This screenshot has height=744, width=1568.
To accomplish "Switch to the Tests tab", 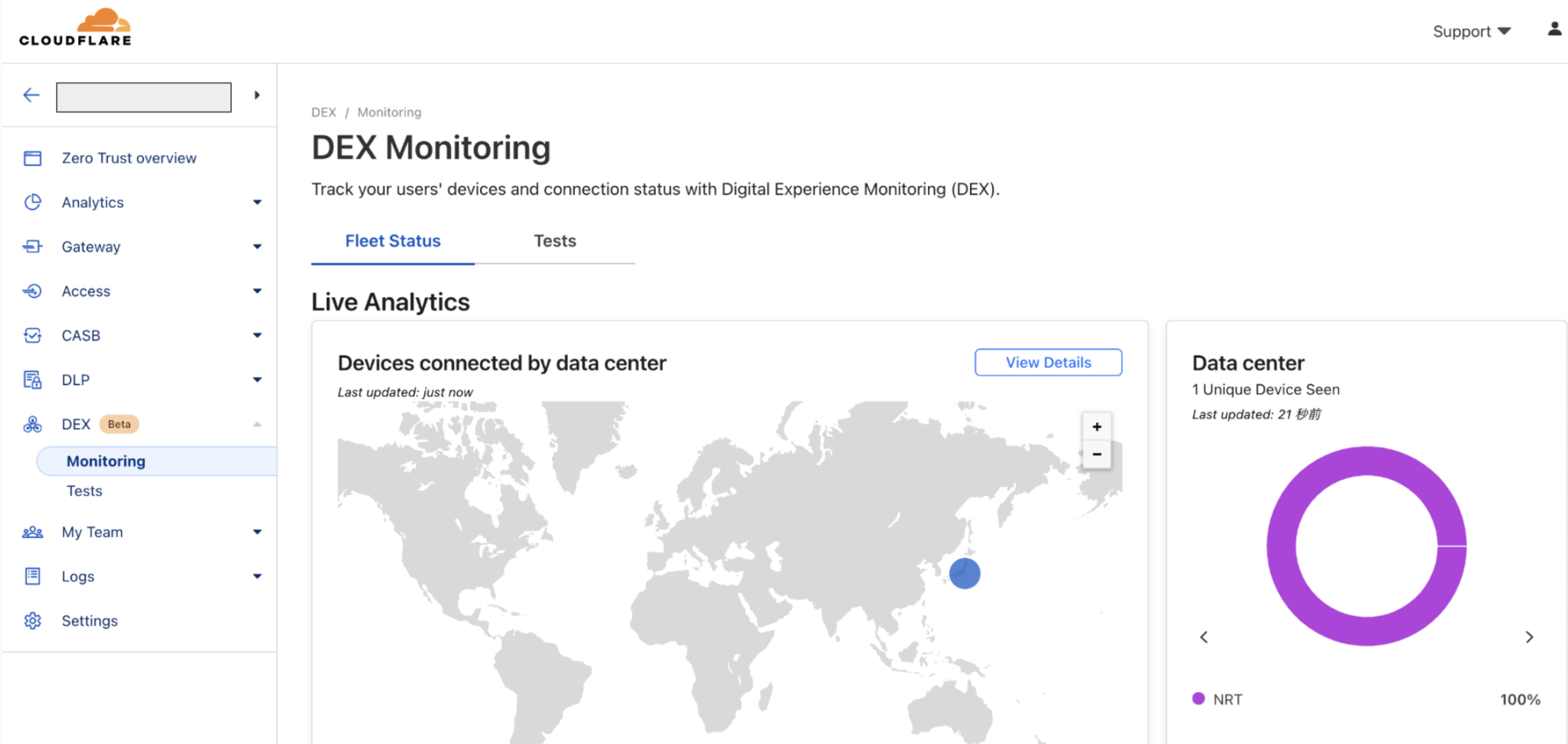I will [x=554, y=241].
